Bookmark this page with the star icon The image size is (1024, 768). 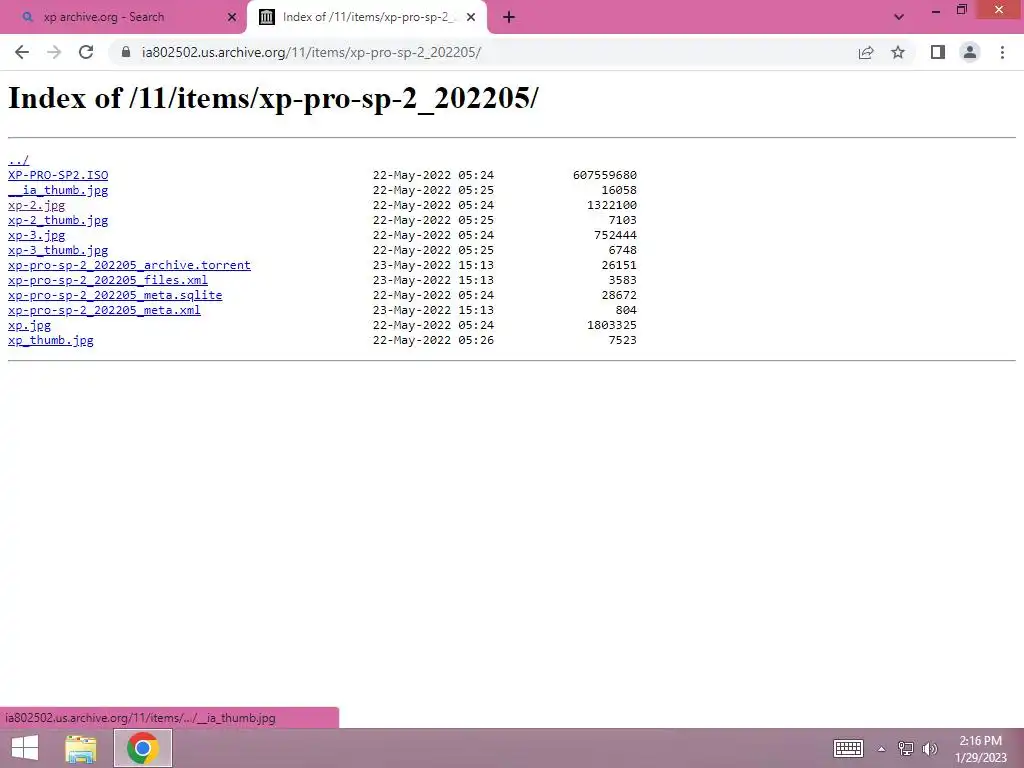coord(898,52)
